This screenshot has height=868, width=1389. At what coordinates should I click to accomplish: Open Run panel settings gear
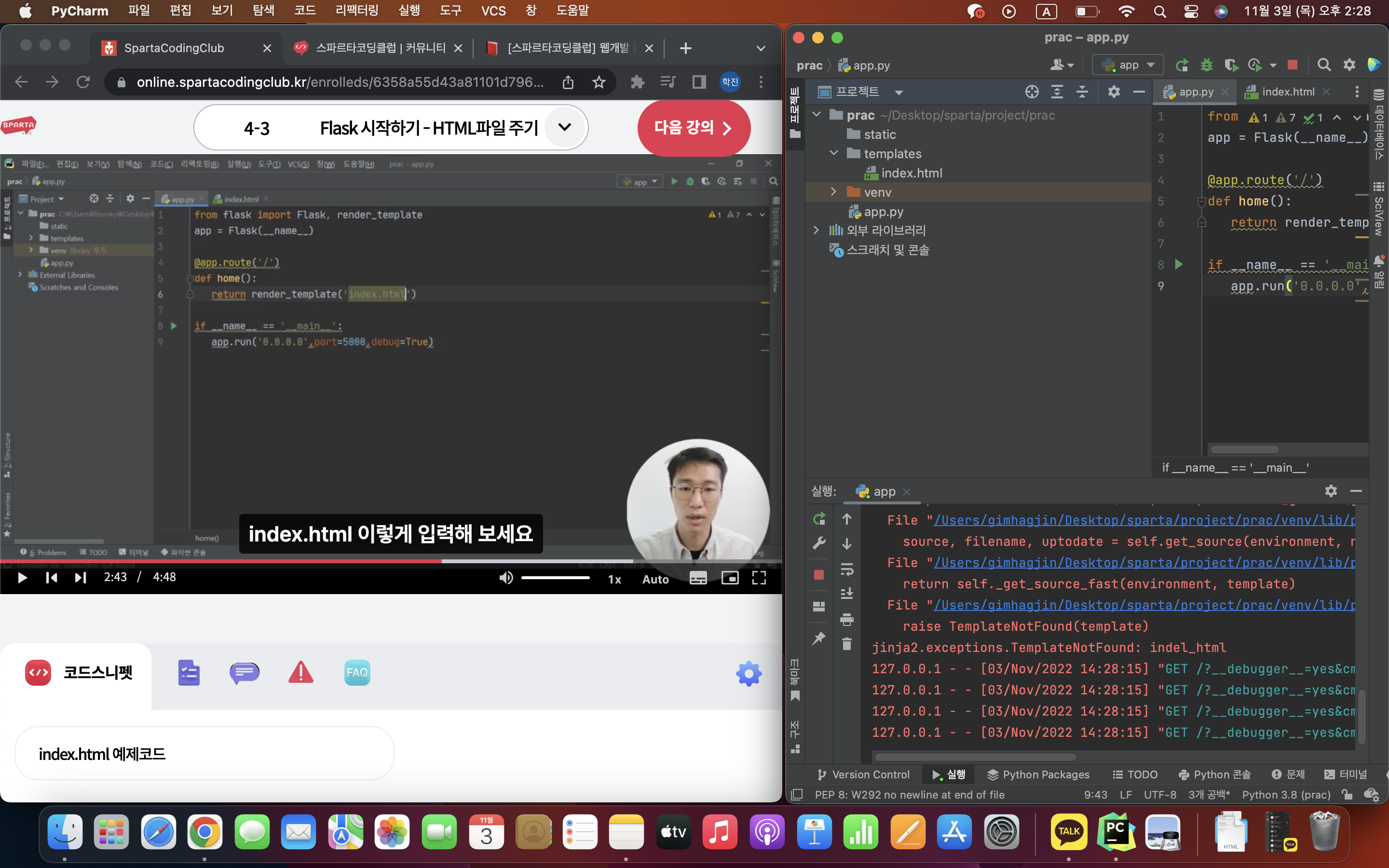coord(1331,491)
